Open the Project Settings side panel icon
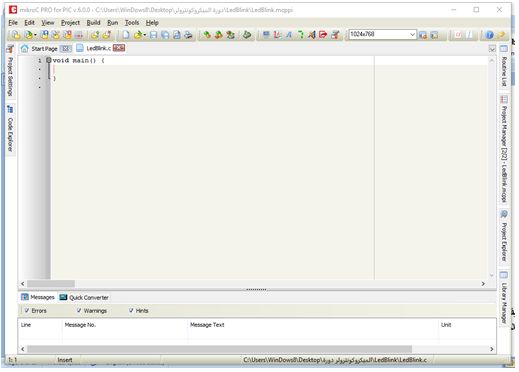 10,49
